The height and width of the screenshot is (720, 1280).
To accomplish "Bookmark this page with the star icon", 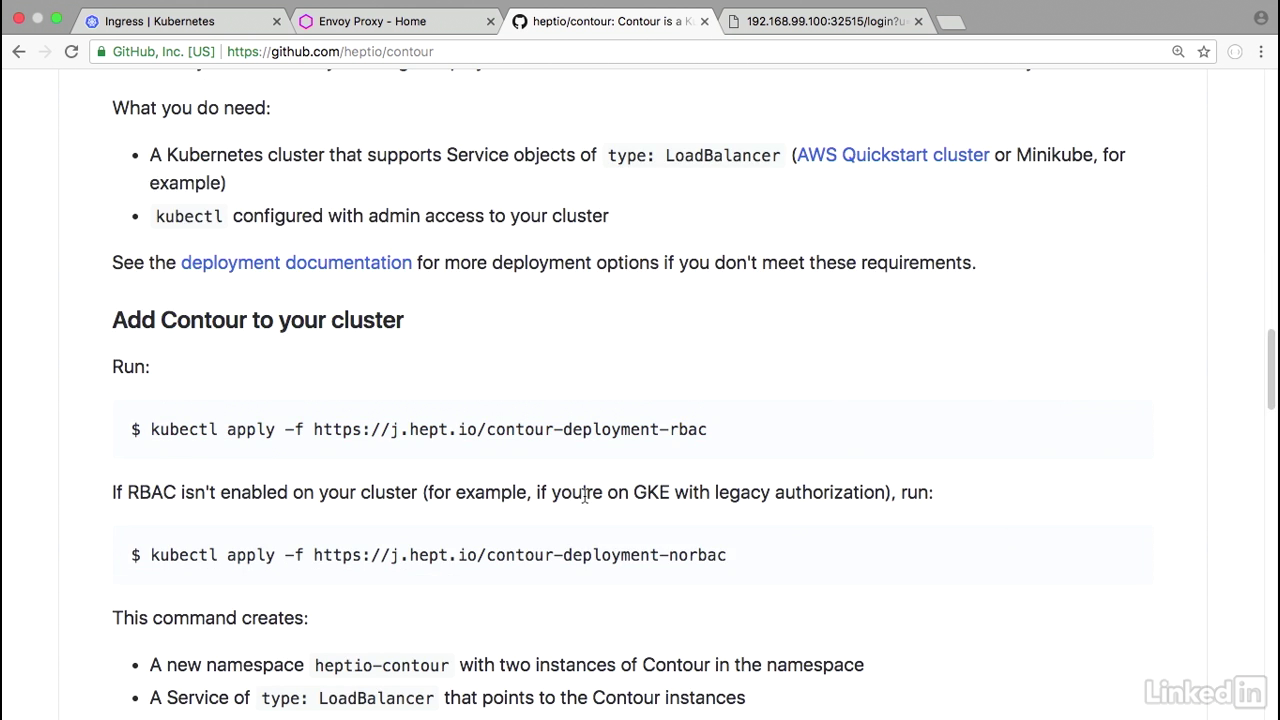I will 1204,52.
